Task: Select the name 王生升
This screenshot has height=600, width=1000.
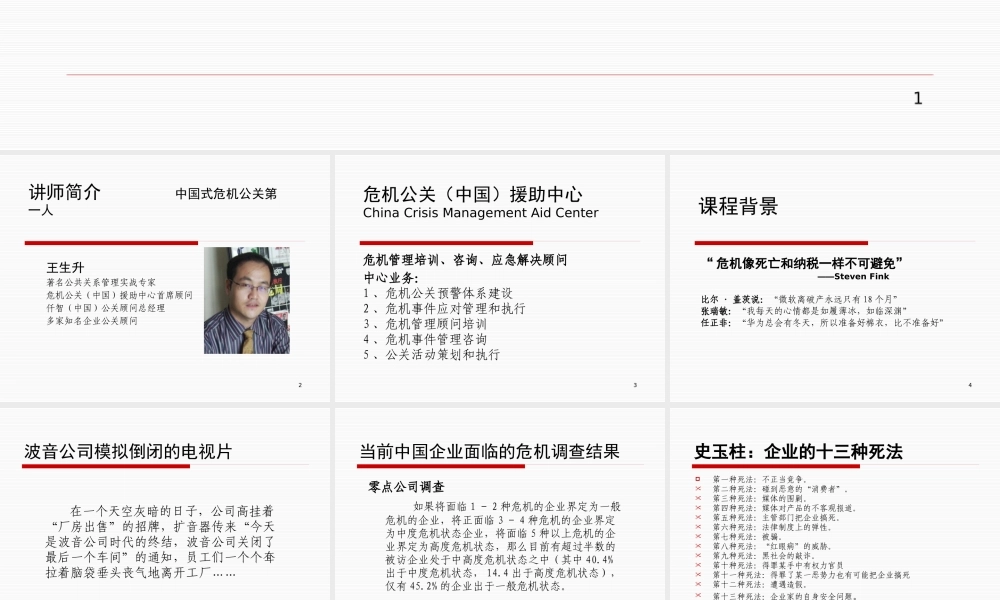Action: 65,268
